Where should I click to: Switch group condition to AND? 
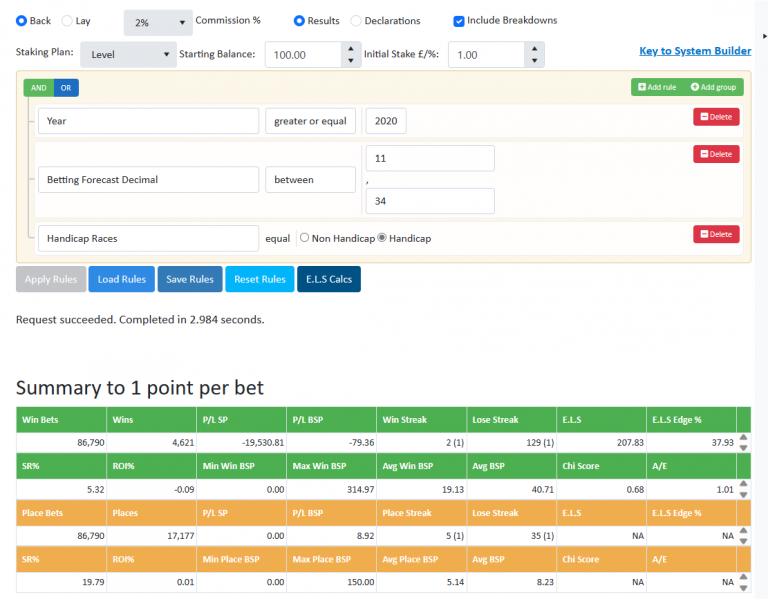click(39, 88)
